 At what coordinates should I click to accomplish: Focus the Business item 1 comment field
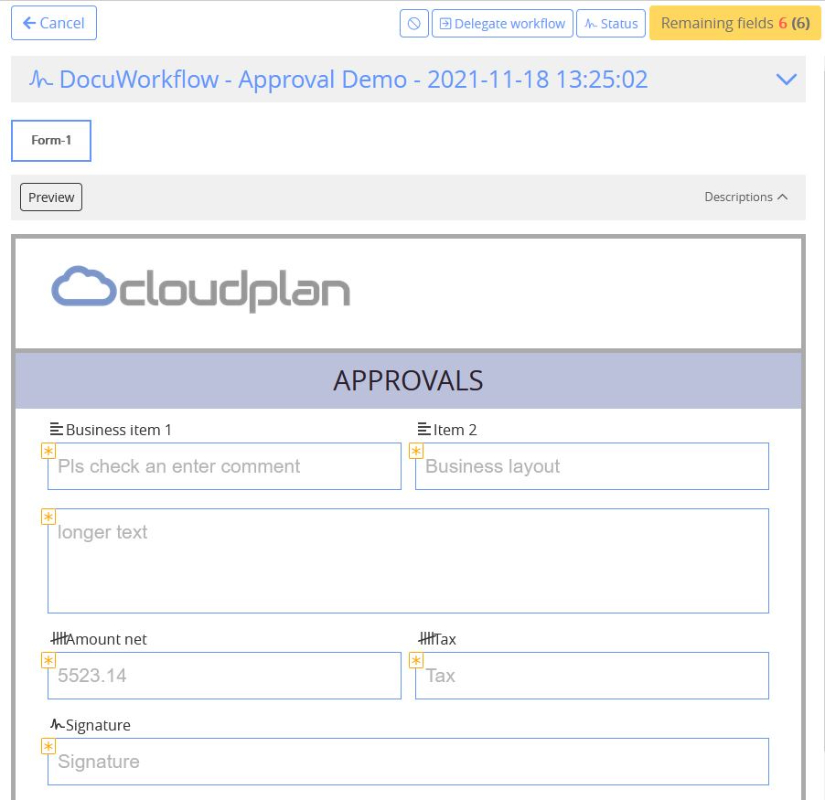click(224, 466)
